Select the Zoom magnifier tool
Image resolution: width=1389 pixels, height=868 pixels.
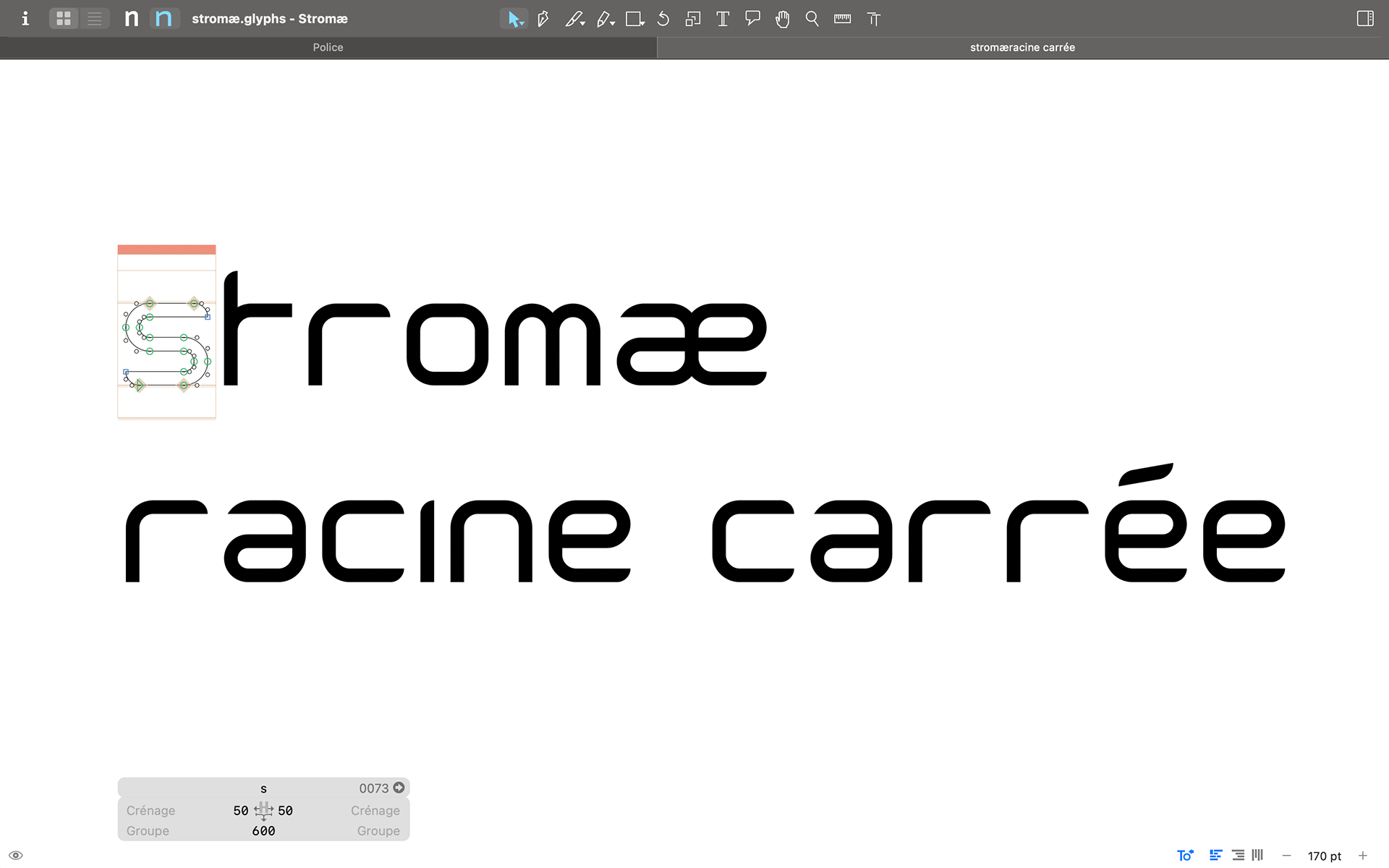tap(812, 19)
